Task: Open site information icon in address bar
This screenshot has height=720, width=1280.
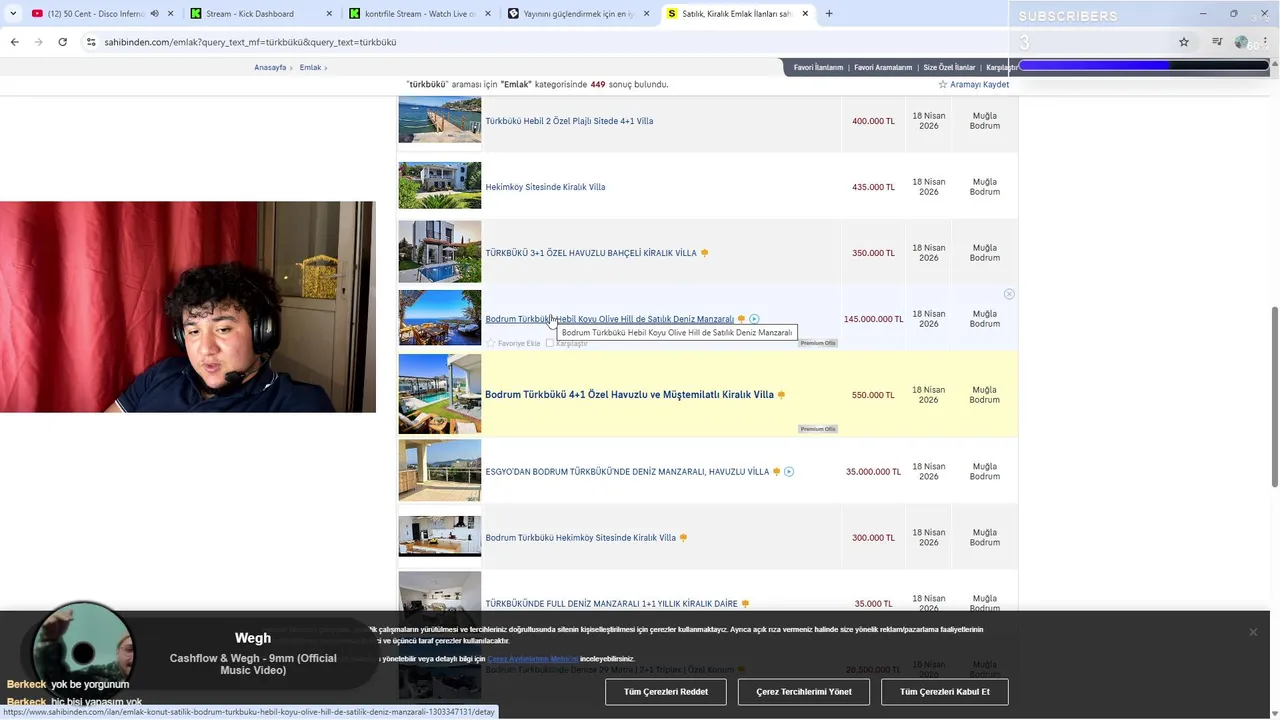Action: coord(91,42)
